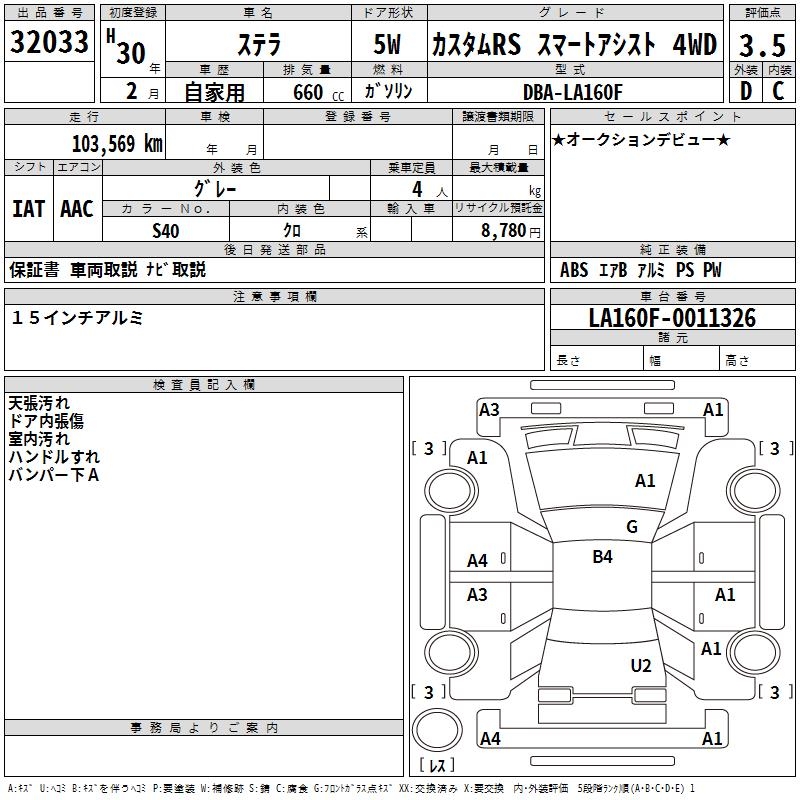Select the overall score 3.5
The height and width of the screenshot is (800, 800).
762,45
